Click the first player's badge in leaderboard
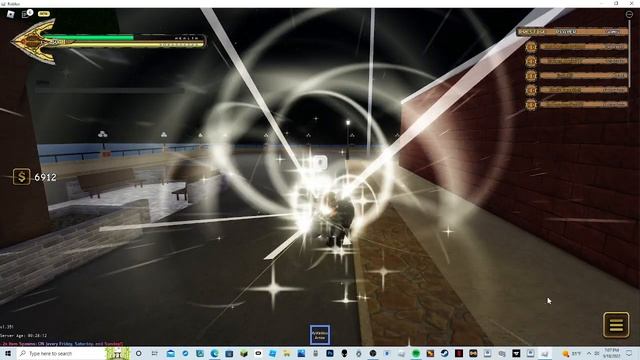640x360 pixels. [x=531, y=47]
